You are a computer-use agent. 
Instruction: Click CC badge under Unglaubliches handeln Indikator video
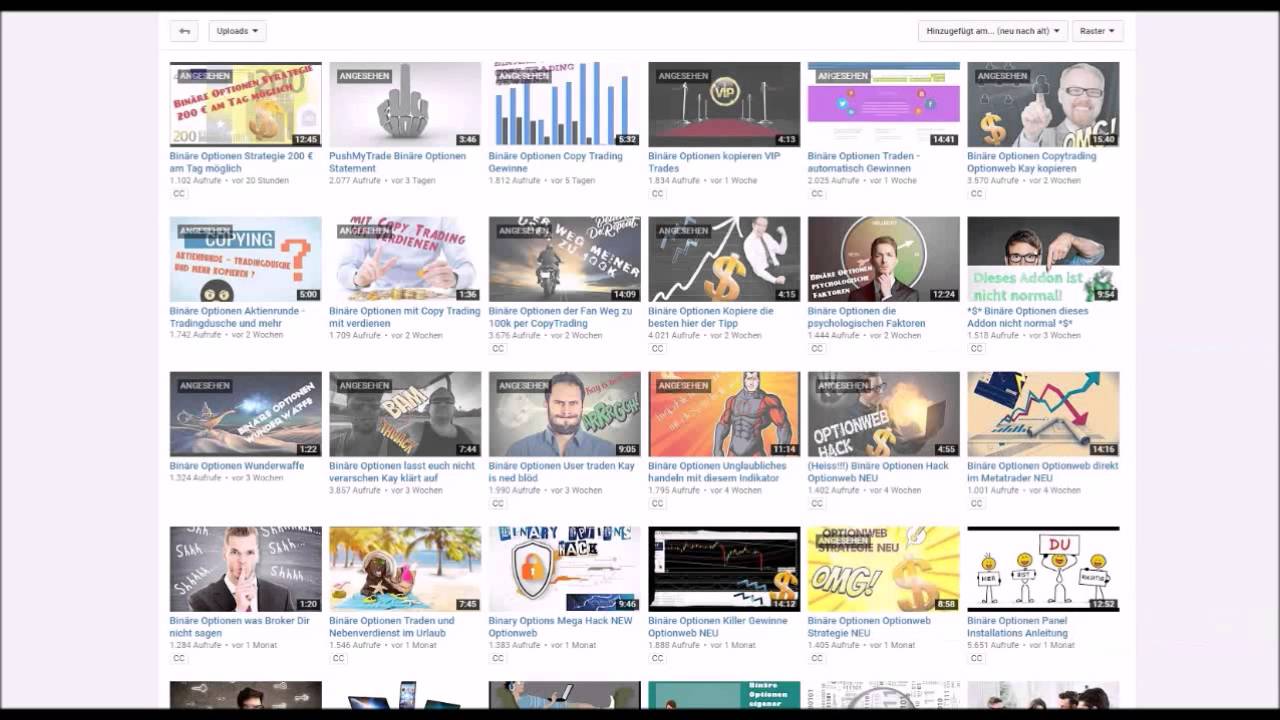pos(657,504)
